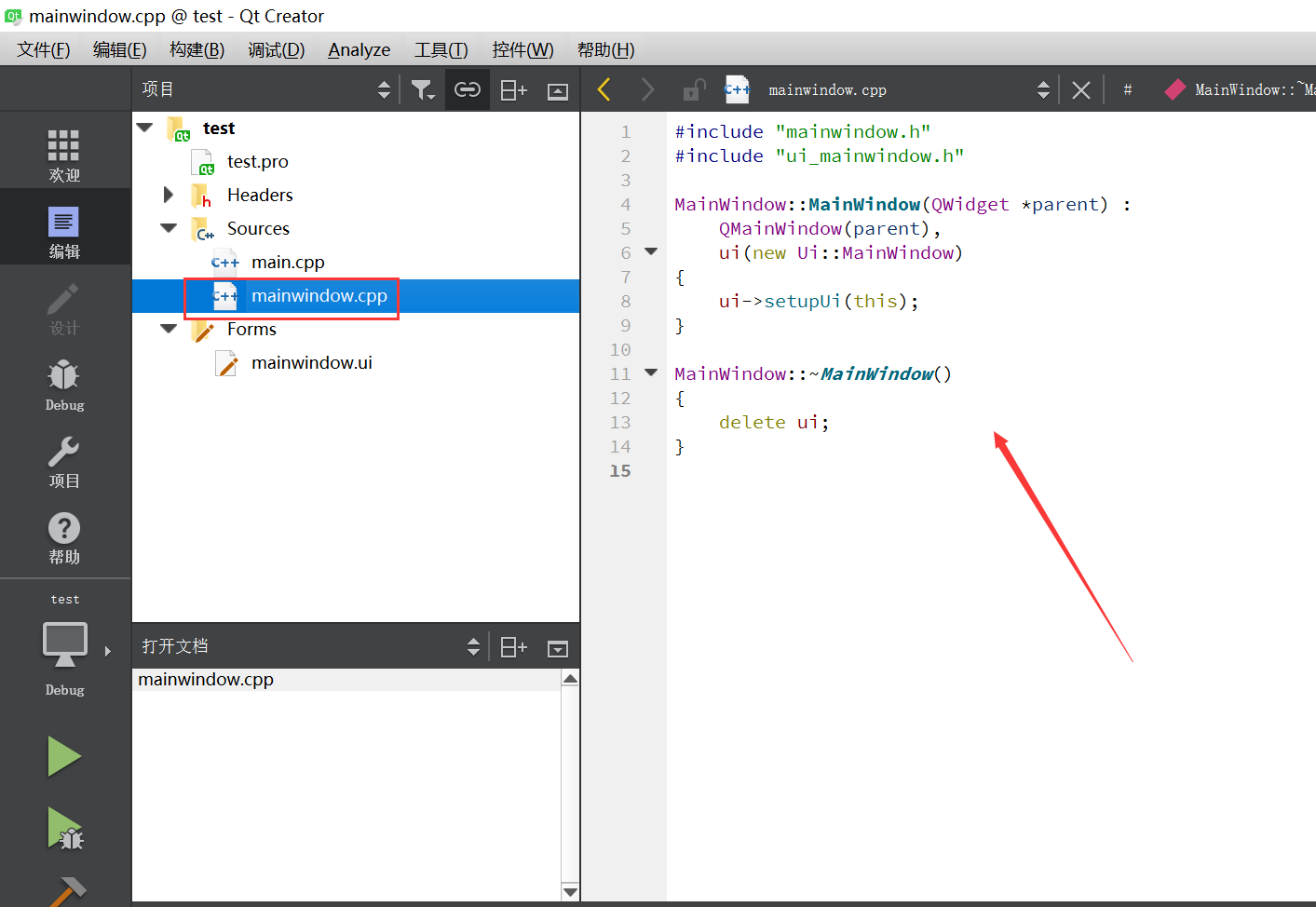Open Projects (项目) mode with wrench icon
The image size is (1316, 907).
point(64,461)
